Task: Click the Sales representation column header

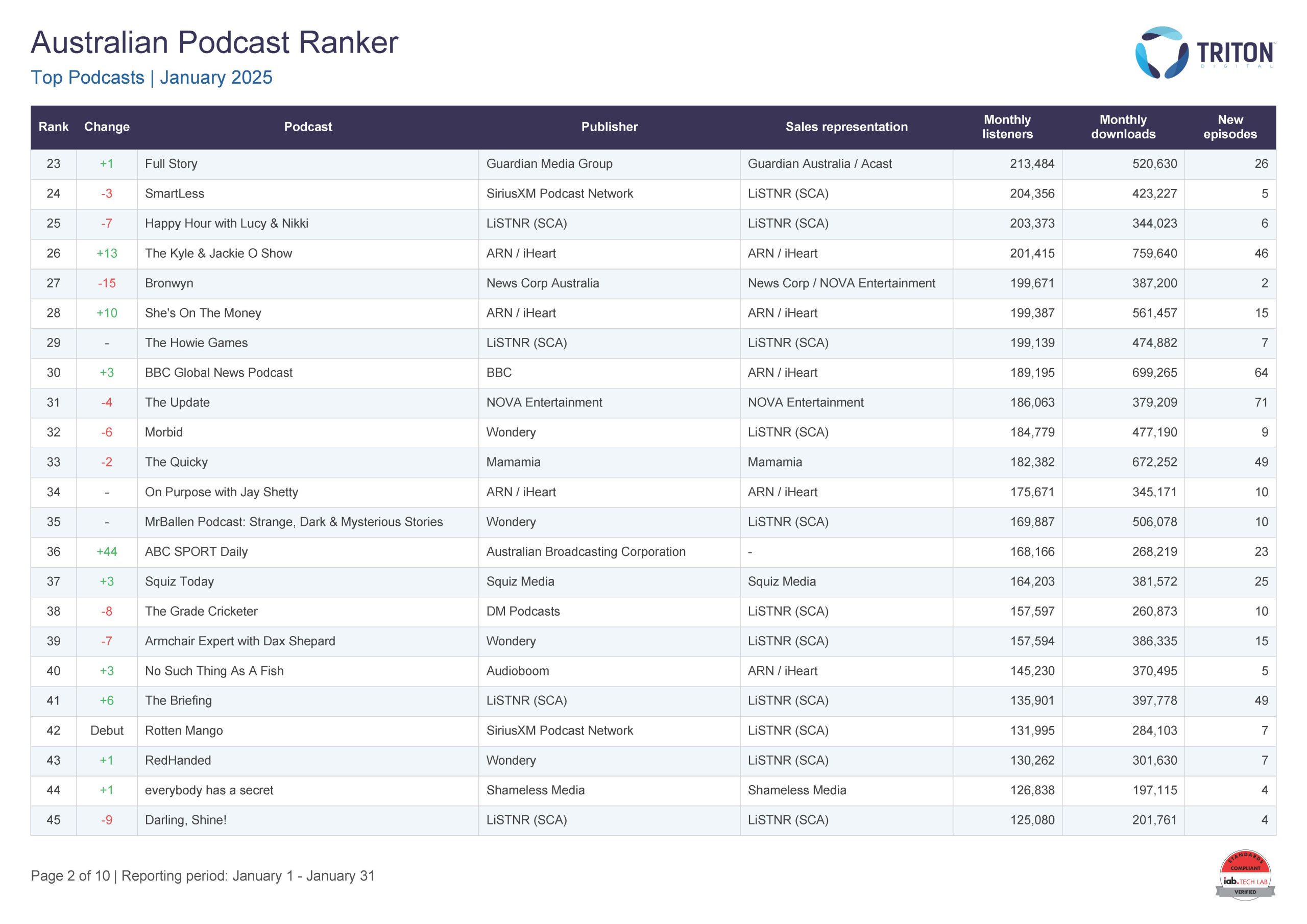Action: (846, 127)
